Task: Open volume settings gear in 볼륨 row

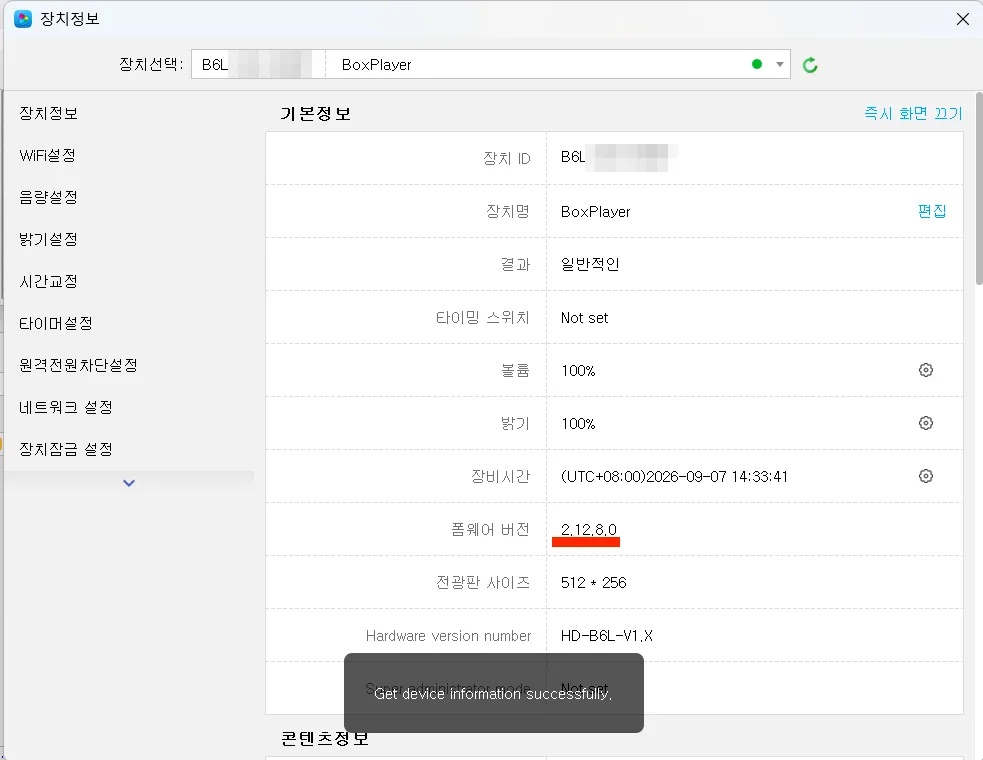Action: [925, 370]
